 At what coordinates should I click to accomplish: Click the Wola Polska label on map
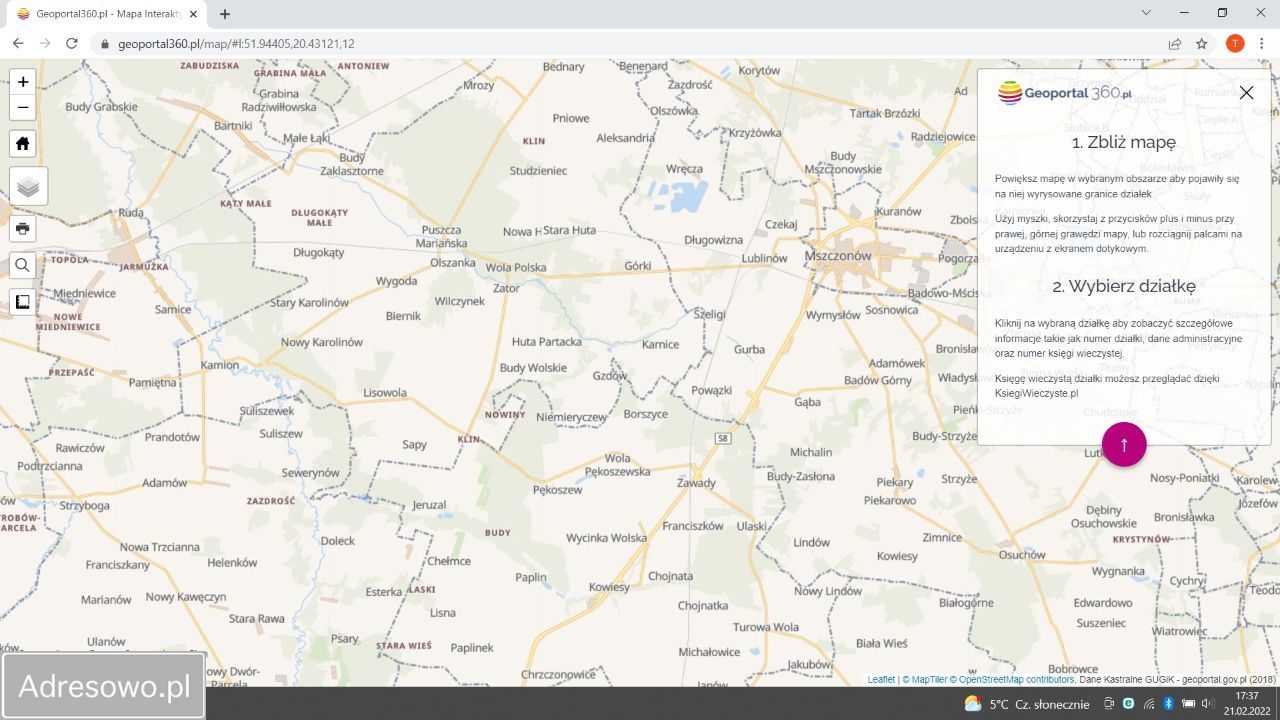pos(516,268)
